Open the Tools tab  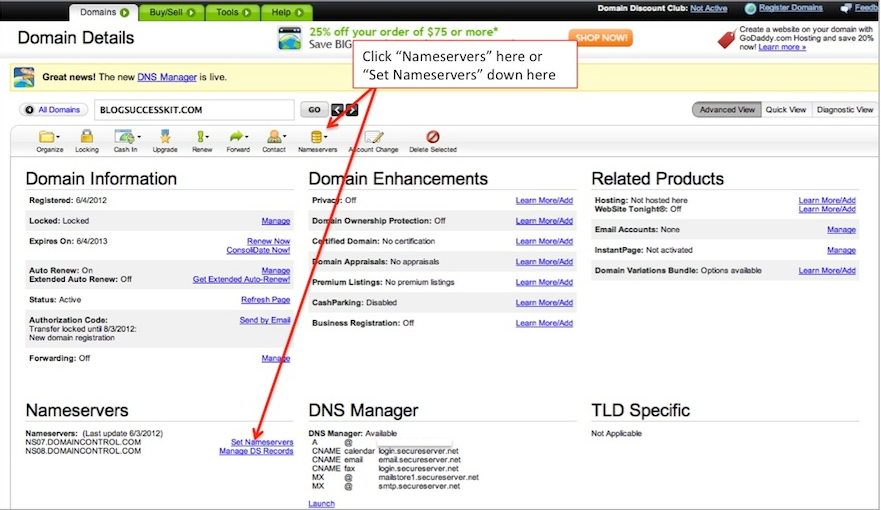[x=233, y=12]
